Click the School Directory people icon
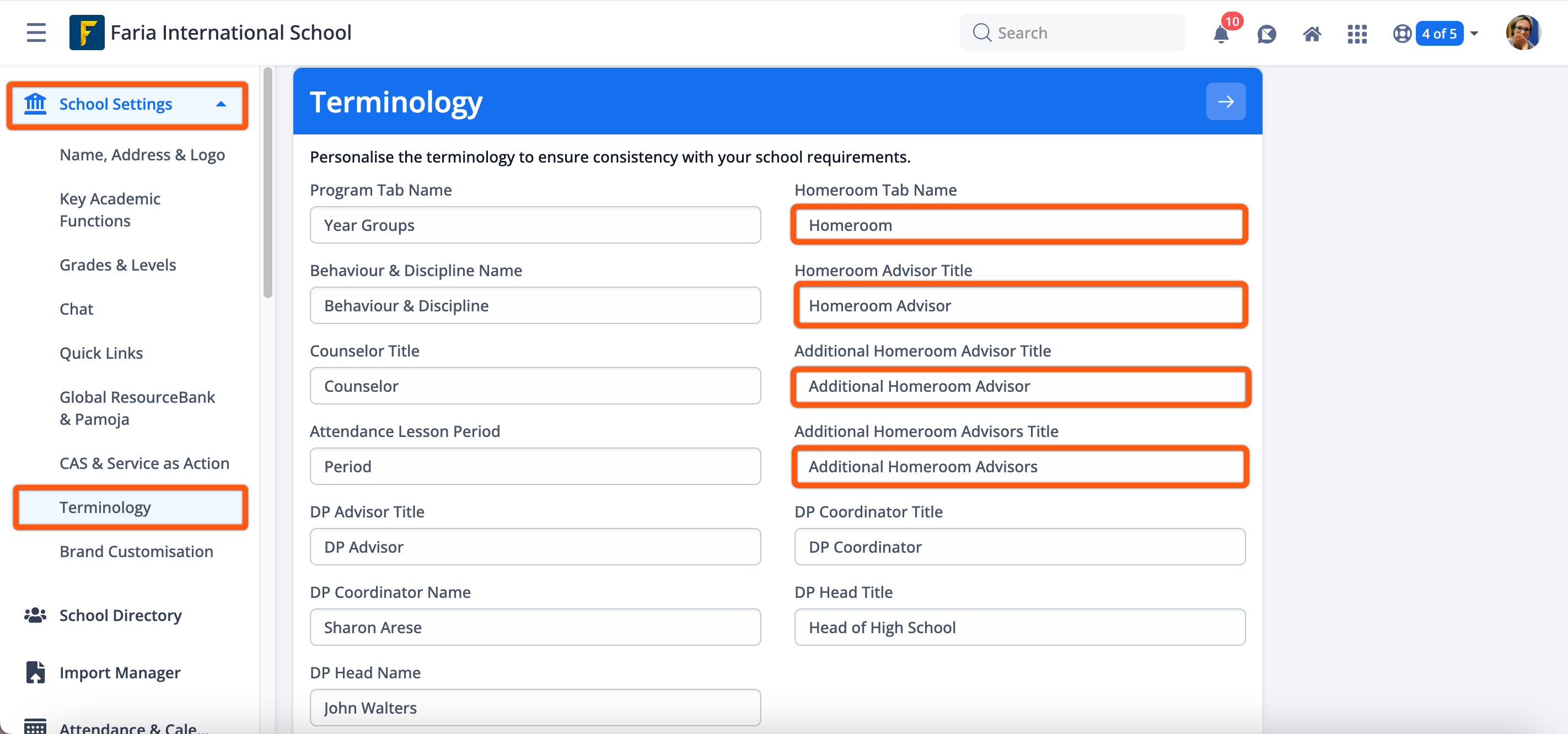Viewport: 1568px width, 734px height. [x=35, y=616]
